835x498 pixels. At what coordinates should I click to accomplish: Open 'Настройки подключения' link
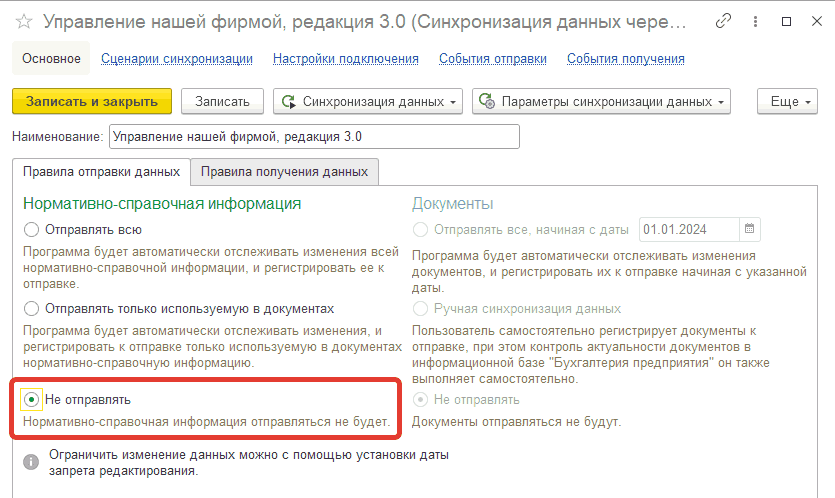click(346, 59)
